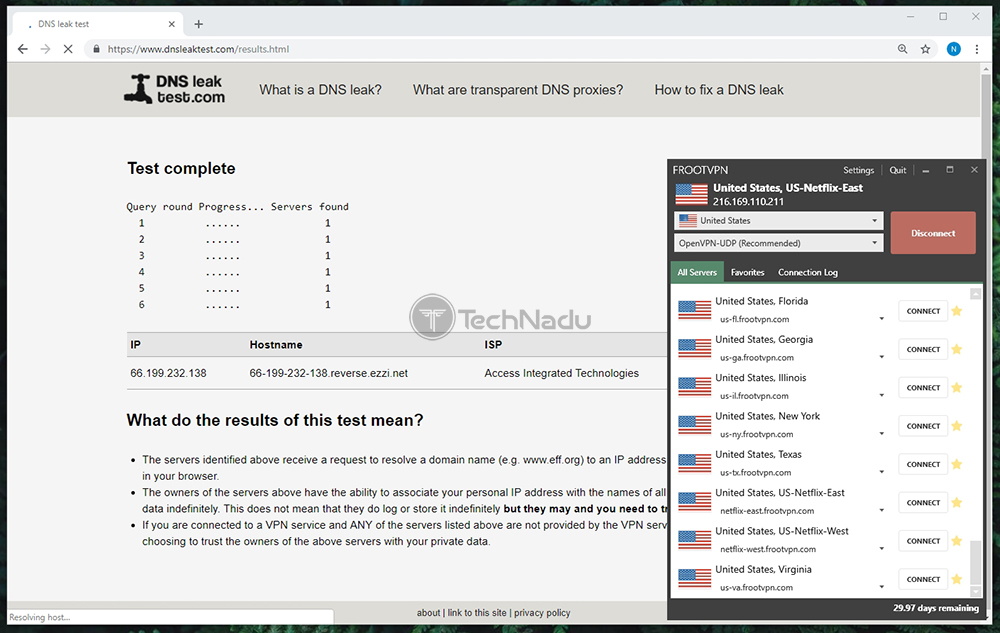The width and height of the screenshot is (1000, 633).
Task: Click the server list scroll-up arrow
Action: point(975,294)
